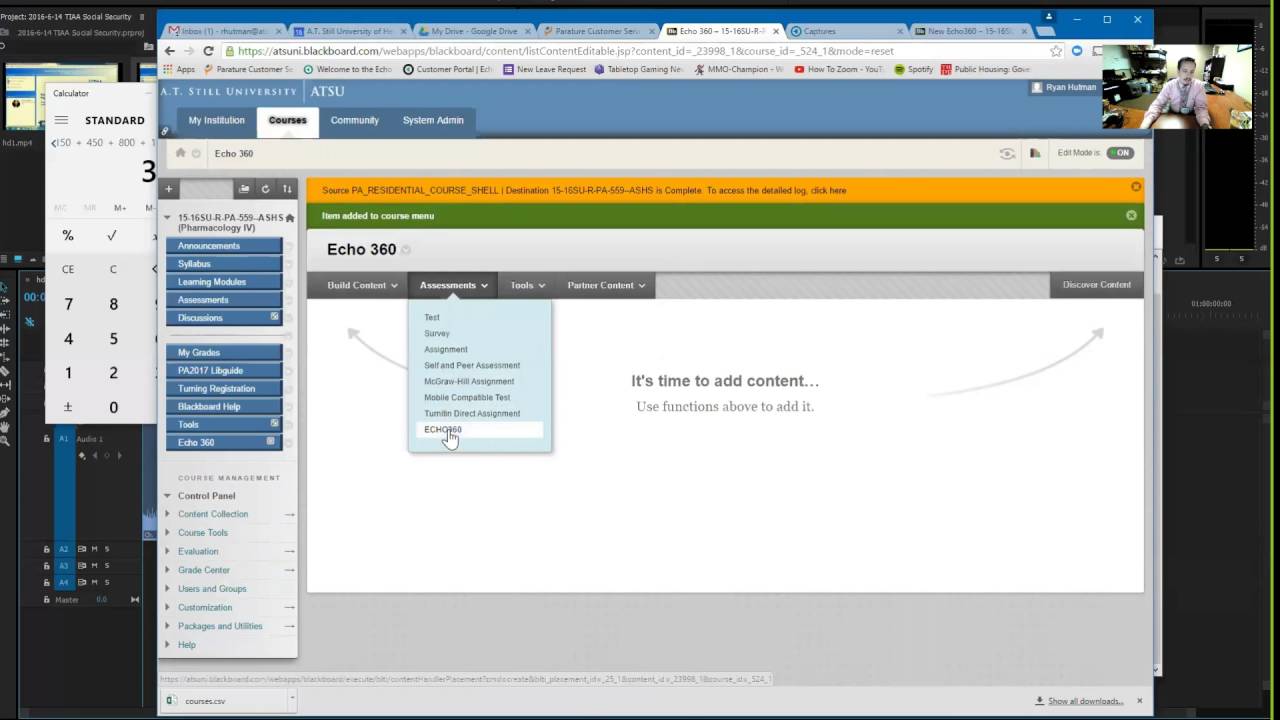Click the browser address bar
The width and height of the screenshot is (1280, 720).
click(640, 51)
